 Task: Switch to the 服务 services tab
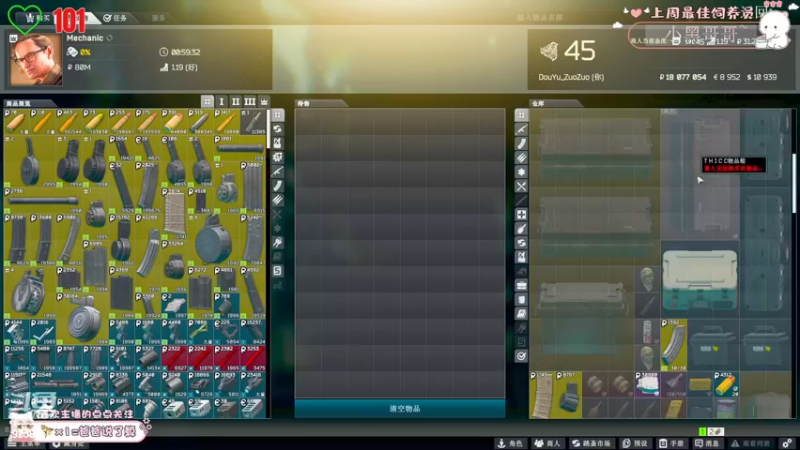pyautogui.click(x=159, y=18)
